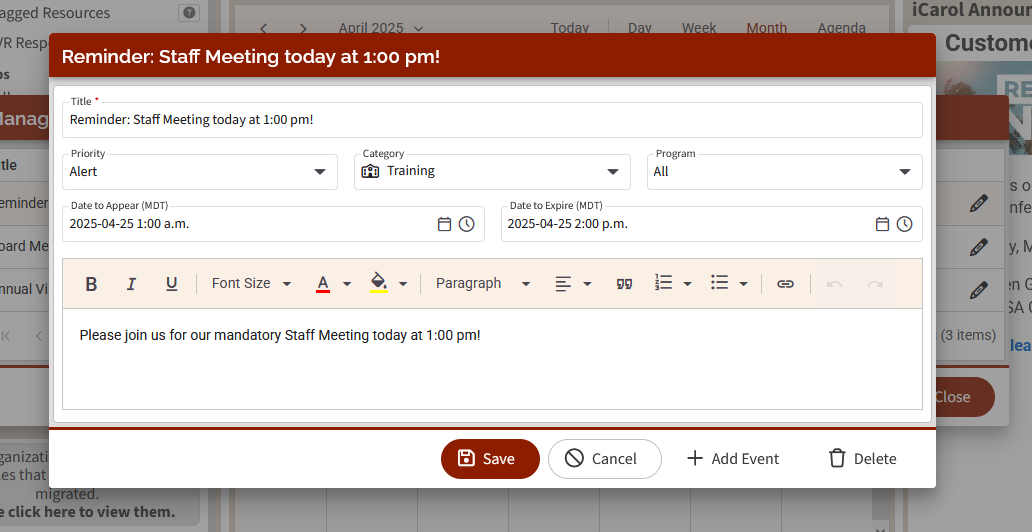The height and width of the screenshot is (532, 1032).
Task: Open the Font Size menu
Action: [251, 284]
